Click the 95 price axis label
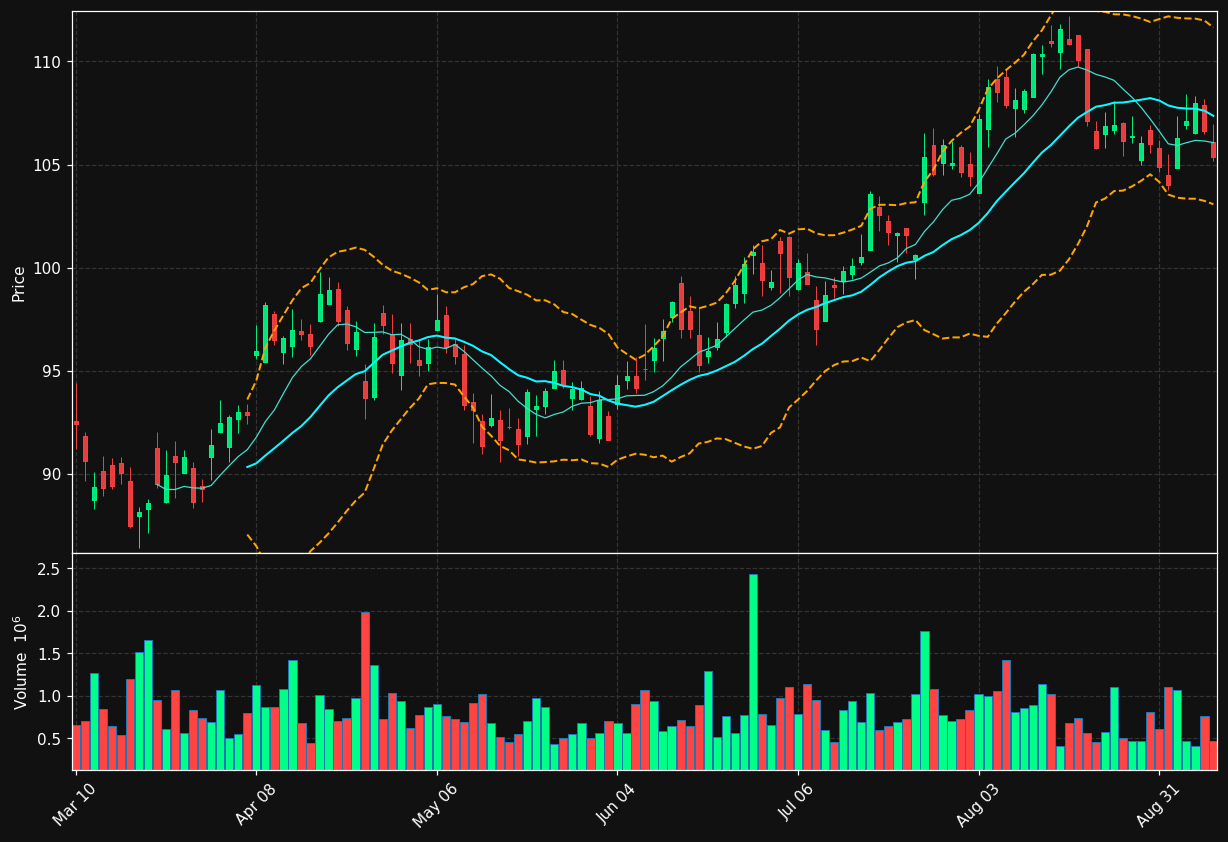The height and width of the screenshot is (842, 1228). [x=51, y=371]
